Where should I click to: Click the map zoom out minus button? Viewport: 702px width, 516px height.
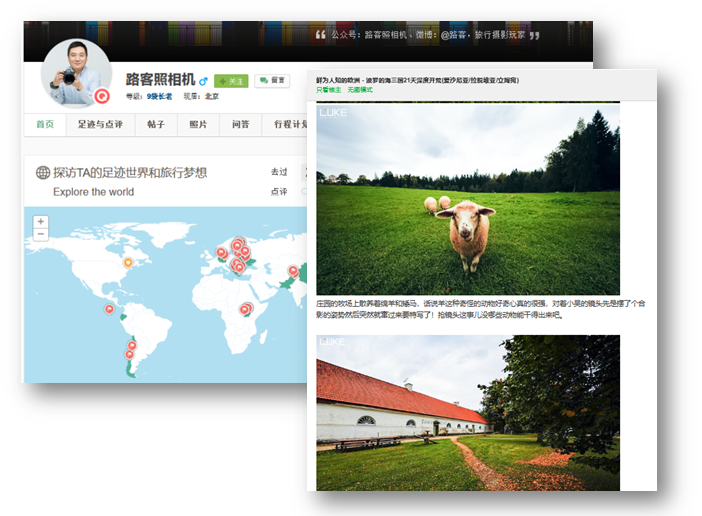pyautogui.click(x=41, y=234)
